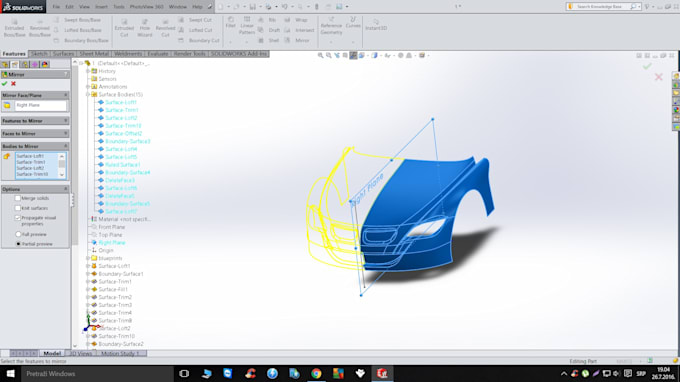Select the Fillet tool
This screenshot has height=382, width=680.
(231, 23)
